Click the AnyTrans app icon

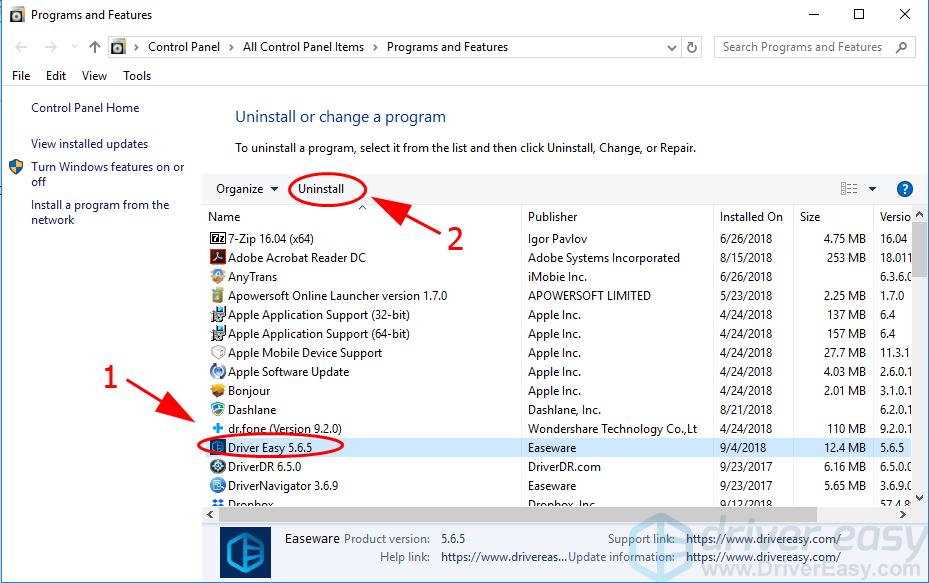[x=218, y=277]
